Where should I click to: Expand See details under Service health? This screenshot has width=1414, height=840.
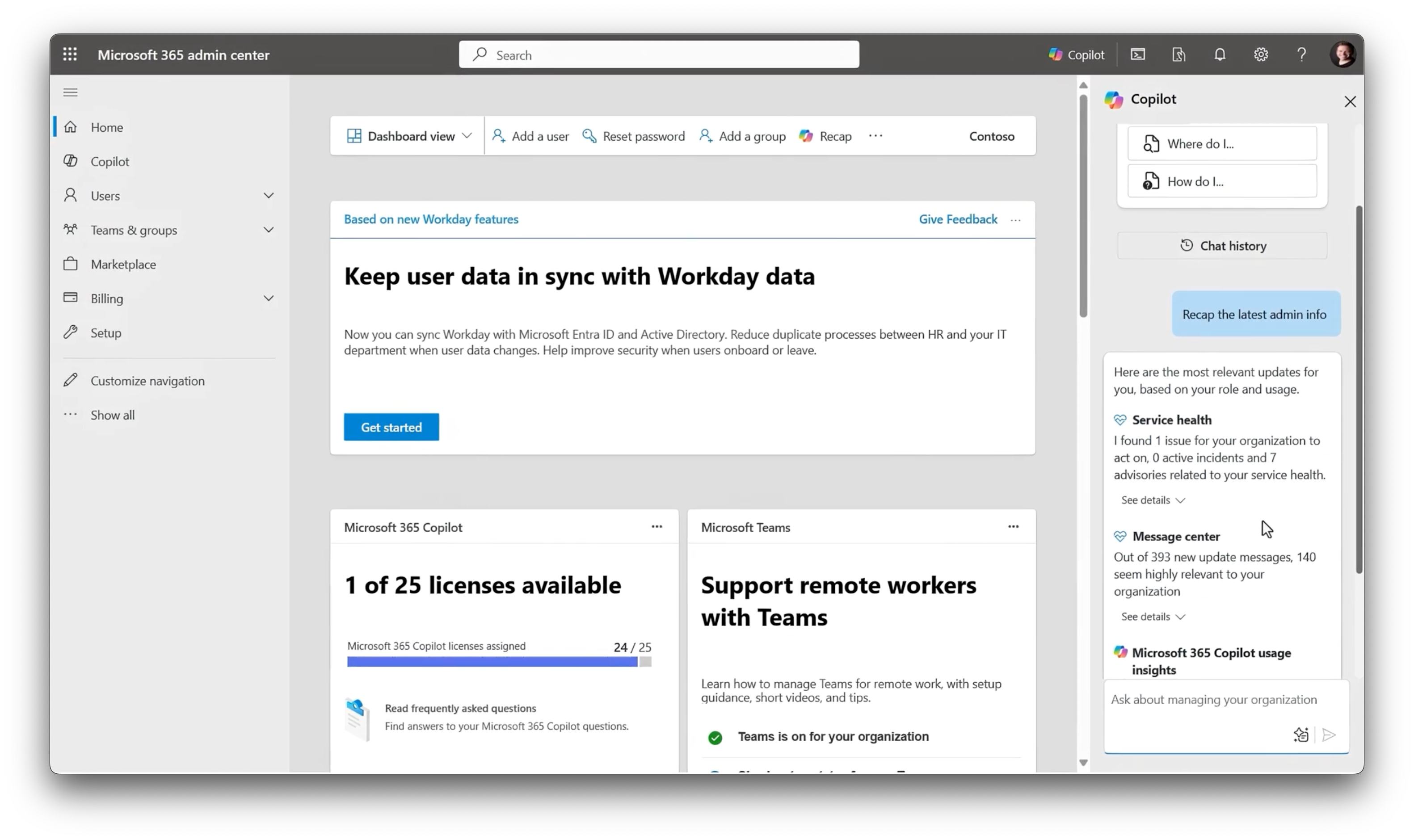coord(1153,500)
